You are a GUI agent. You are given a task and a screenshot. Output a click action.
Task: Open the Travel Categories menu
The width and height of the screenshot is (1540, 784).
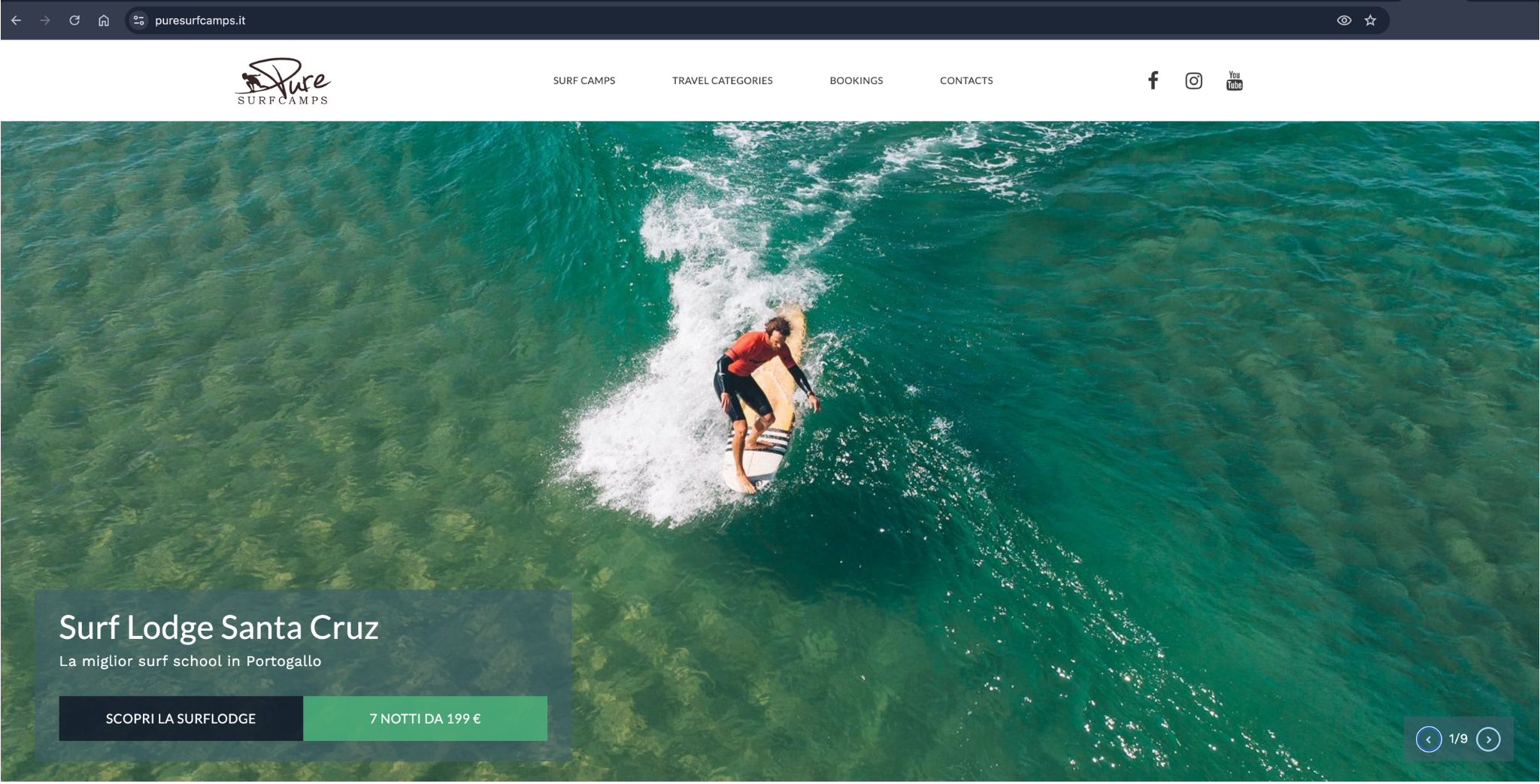(x=723, y=80)
